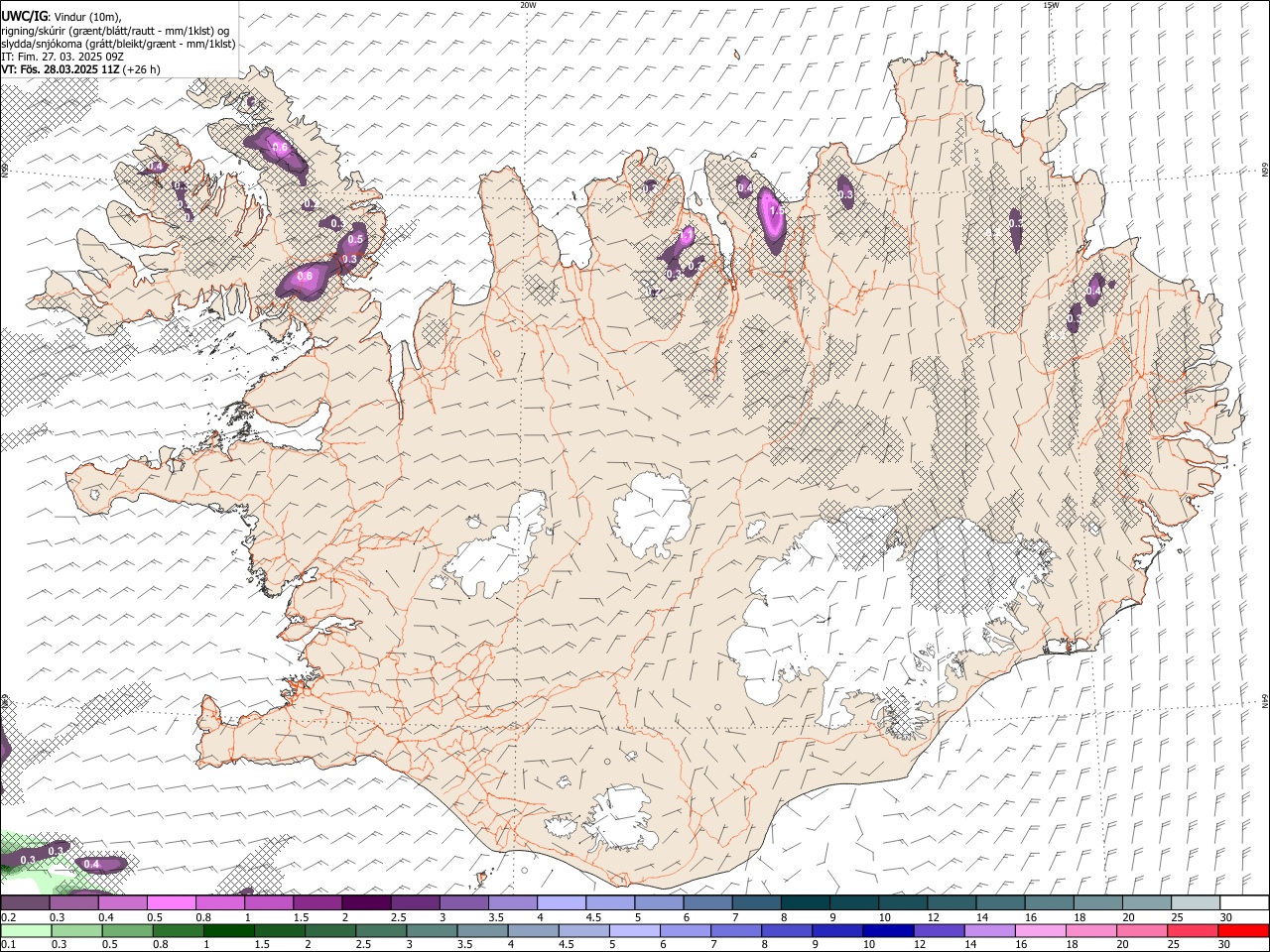Pick the bottom-row swatch between 2.5 and 3
Image resolution: width=1270 pixels, height=952 pixels.
tap(381, 930)
